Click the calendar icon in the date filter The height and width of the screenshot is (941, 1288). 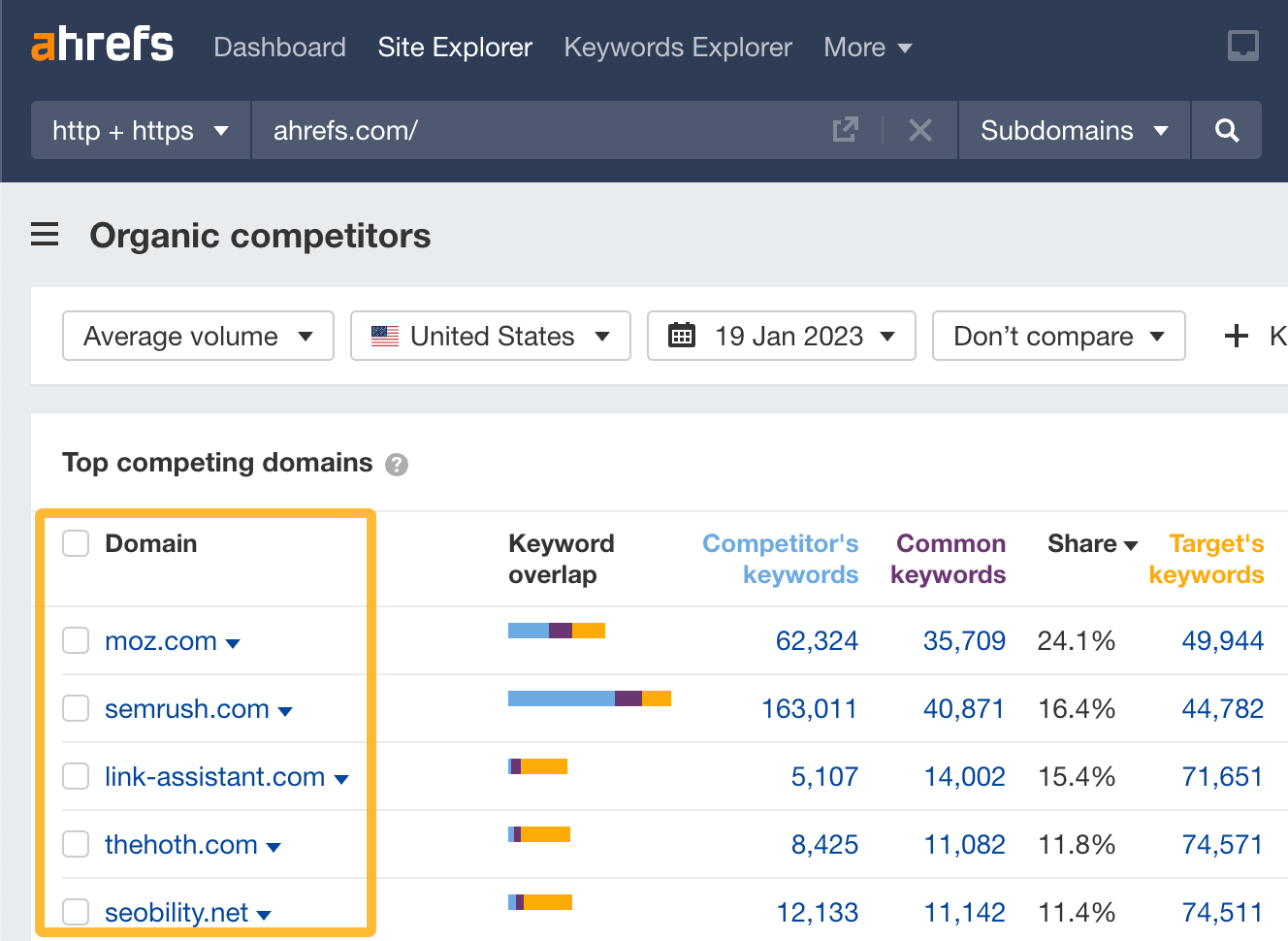(682, 335)
